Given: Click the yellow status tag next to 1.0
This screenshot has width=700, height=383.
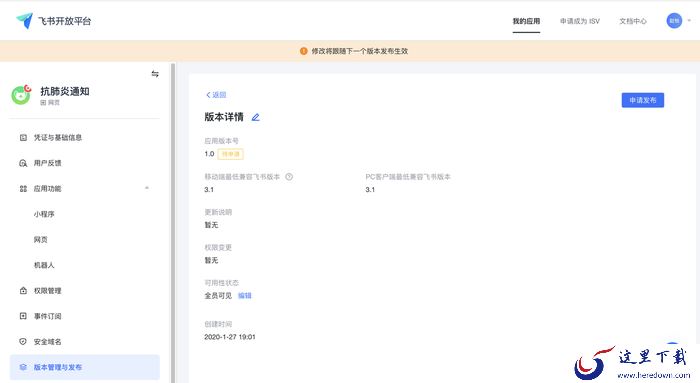Looking at the screenshot, I should click(x=230, y=154).
